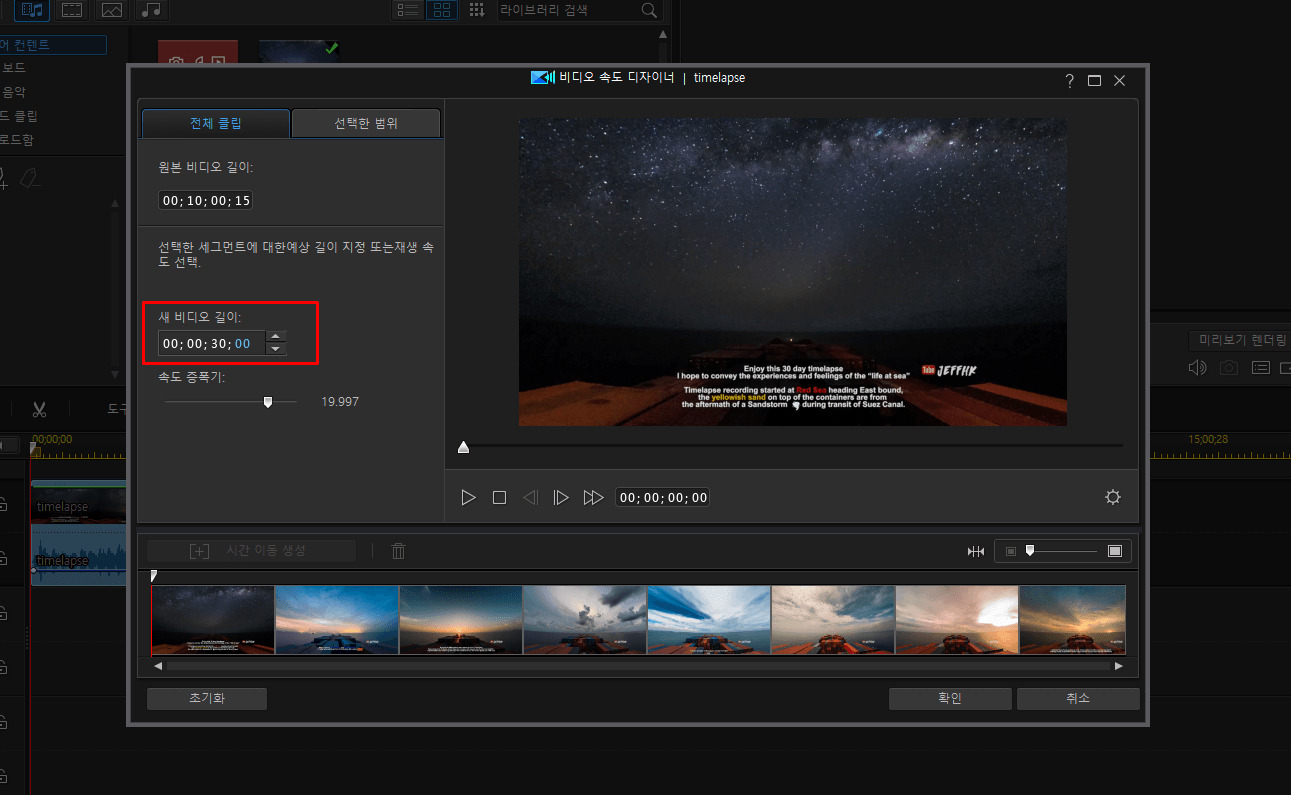The image size is (1291, 795).
Task: Fast forward the preview
Action: 593,497
